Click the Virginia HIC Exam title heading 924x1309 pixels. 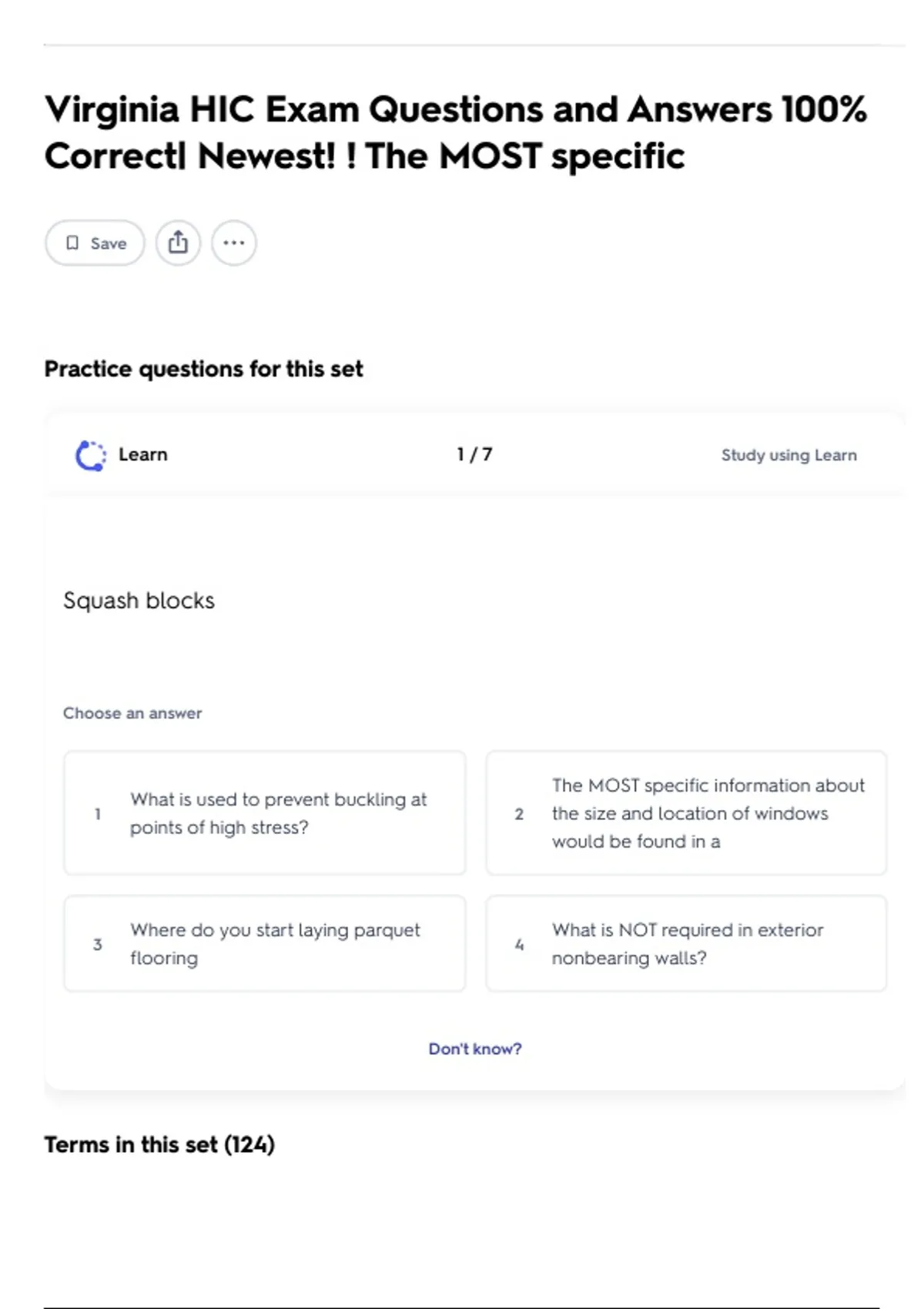pyautogui.click(x=455, y=132)
